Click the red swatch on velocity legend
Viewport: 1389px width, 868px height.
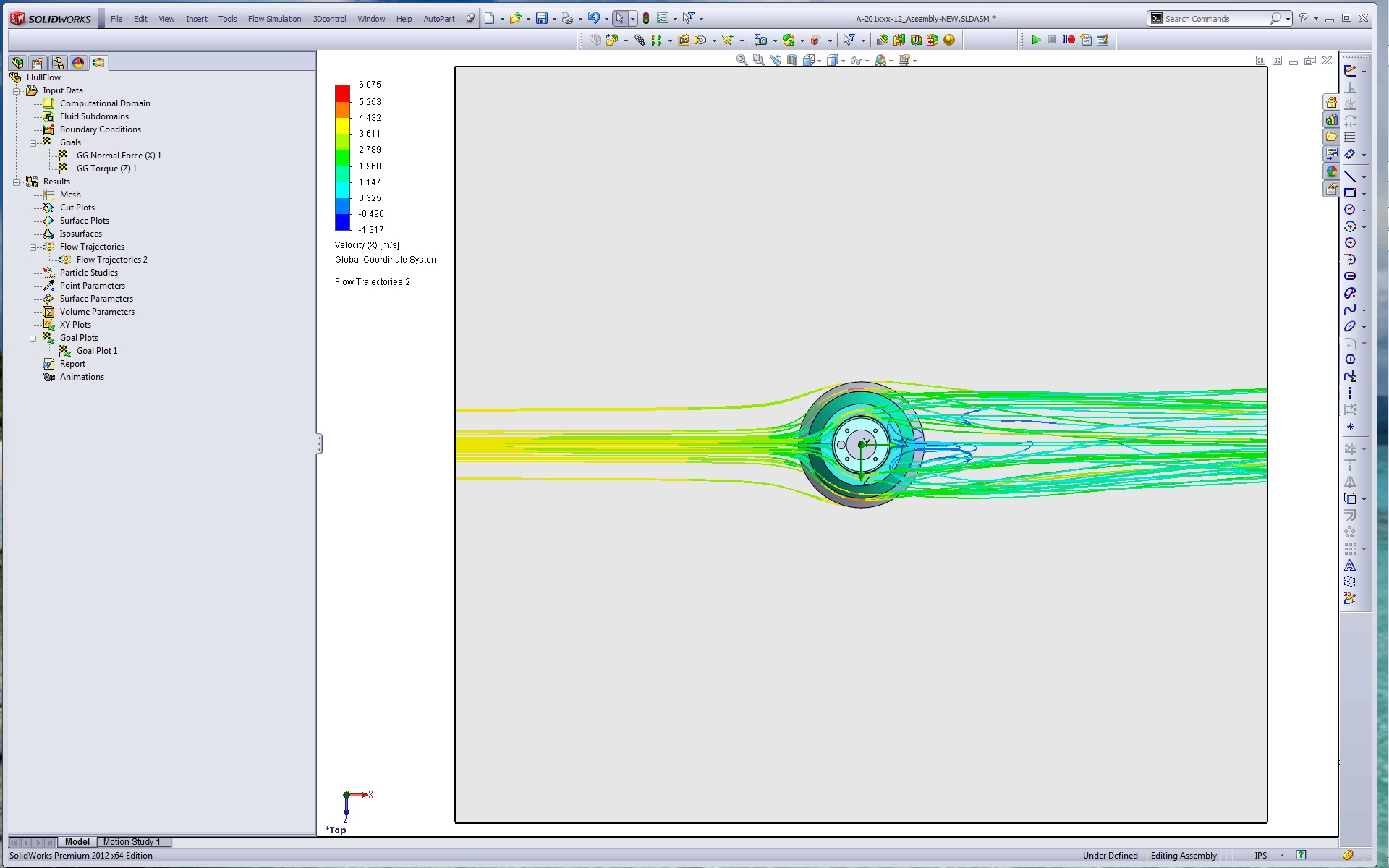click(x=342, y=93)
